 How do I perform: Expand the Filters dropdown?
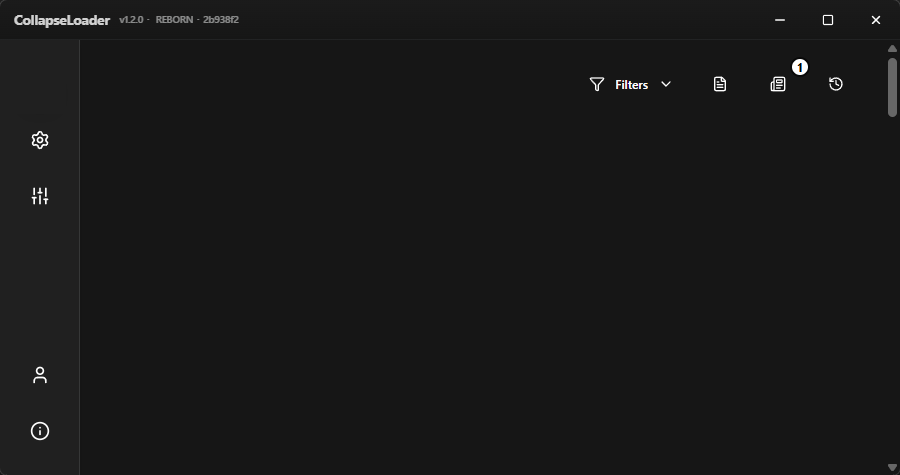click(630, 84)
